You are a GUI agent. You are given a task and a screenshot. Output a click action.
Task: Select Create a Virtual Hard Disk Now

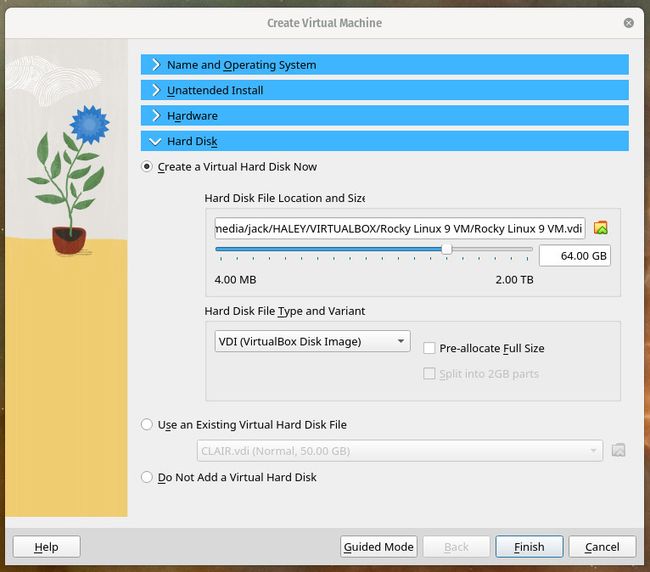pos(147,167)
